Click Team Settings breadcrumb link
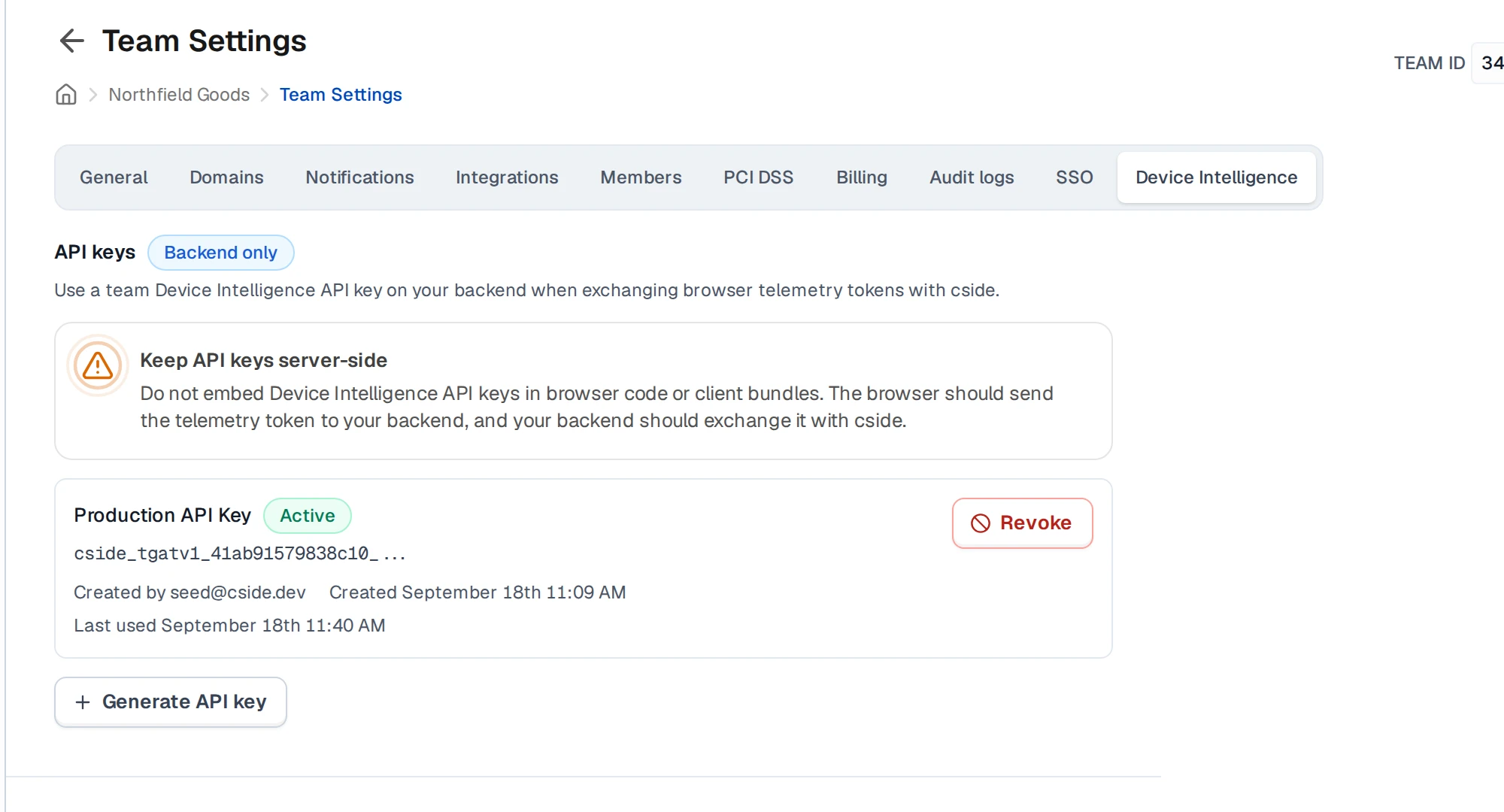This screenshot has width=1504, height=812. [341, 95]
